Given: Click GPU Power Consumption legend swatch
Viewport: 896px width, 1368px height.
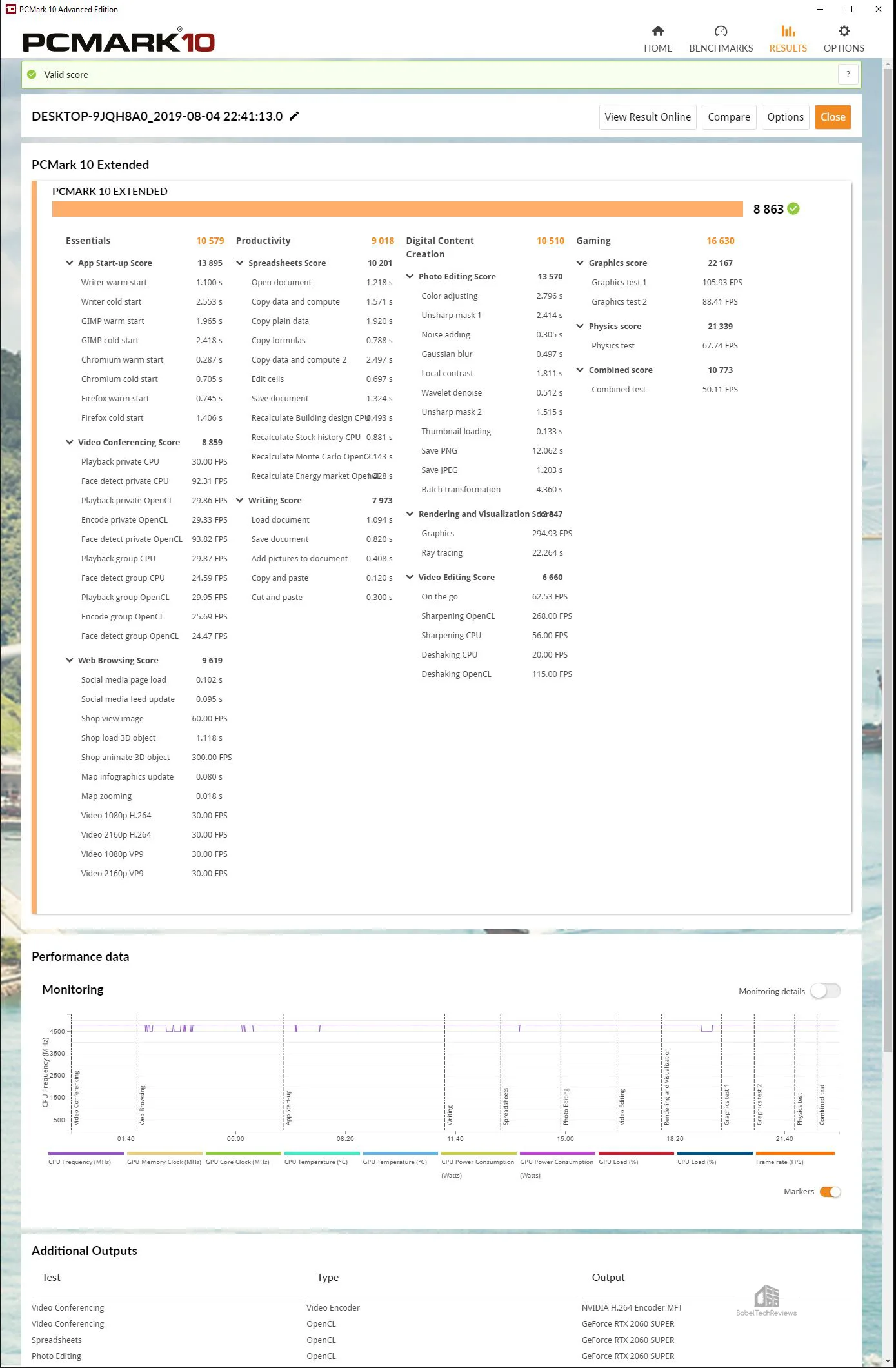Looking at the screenshot, I should click(558, 1153).
